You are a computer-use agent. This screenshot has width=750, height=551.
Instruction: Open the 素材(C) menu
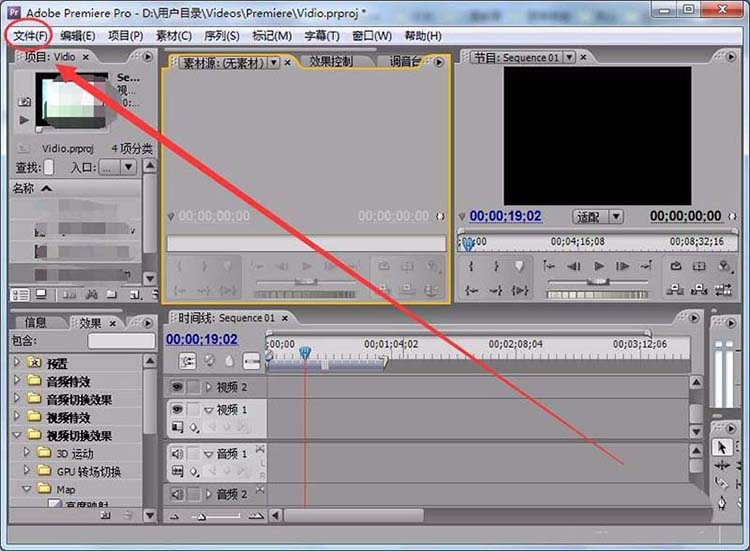pos(174,36)
